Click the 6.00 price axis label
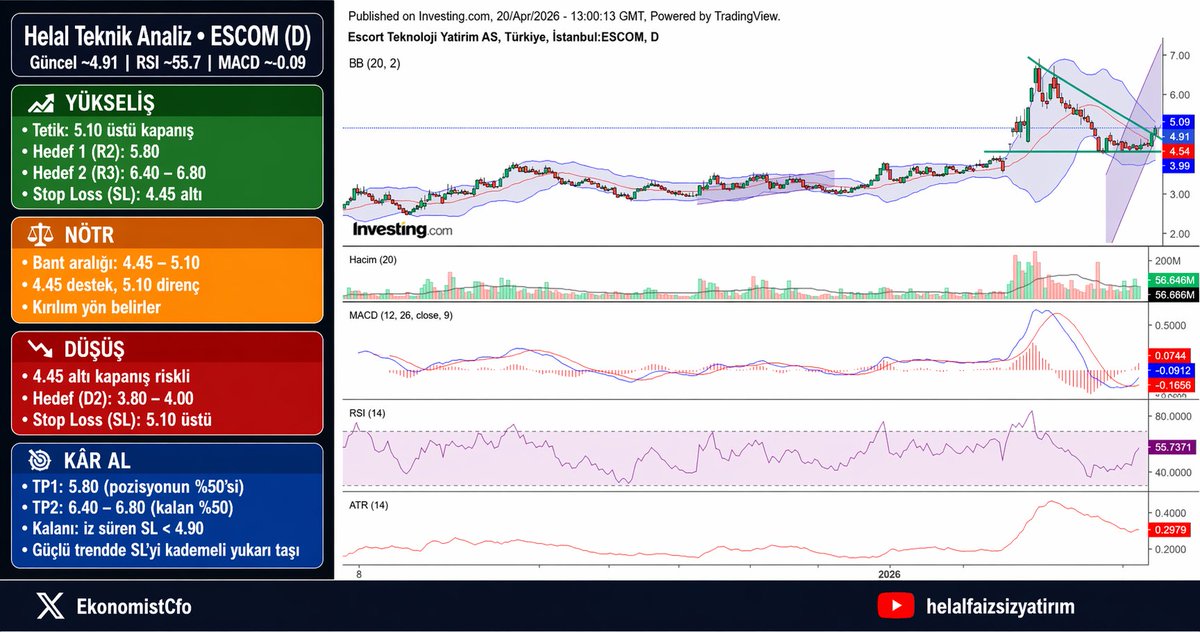The width and height of the screenshot is (1200, 632). (x=1178, y=94)
